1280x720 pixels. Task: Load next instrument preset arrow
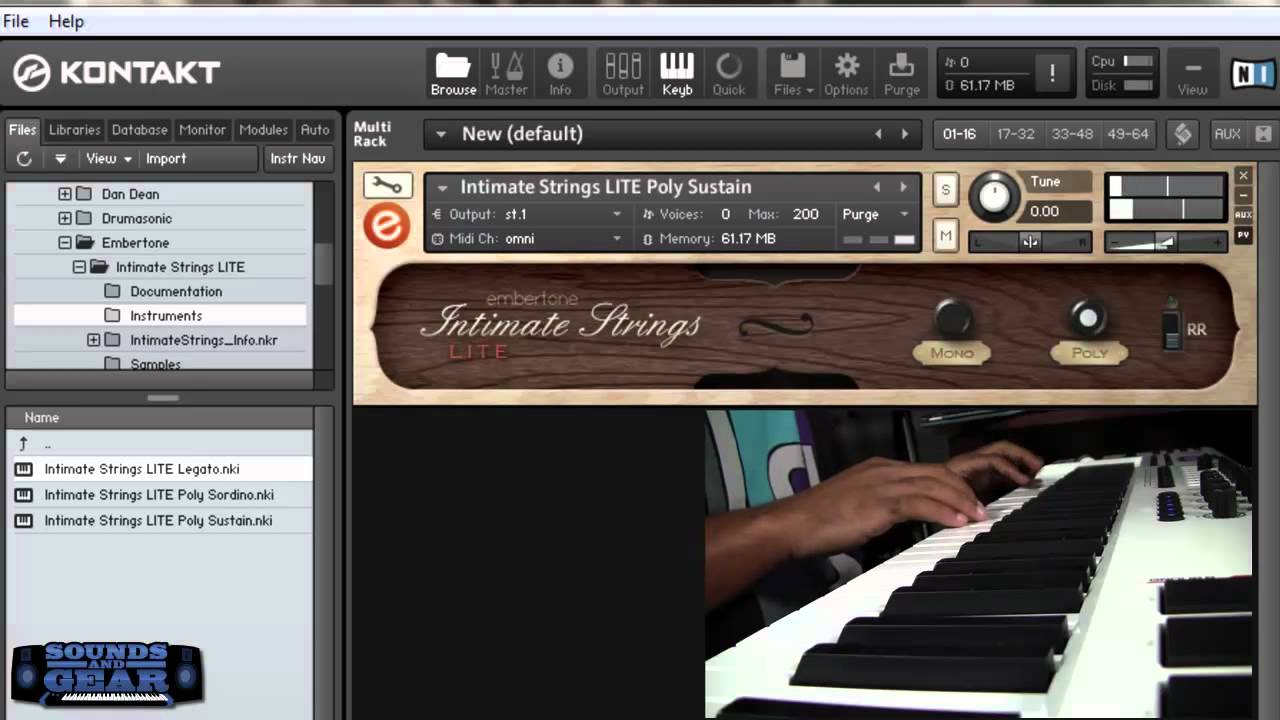(x=903, y=187)
